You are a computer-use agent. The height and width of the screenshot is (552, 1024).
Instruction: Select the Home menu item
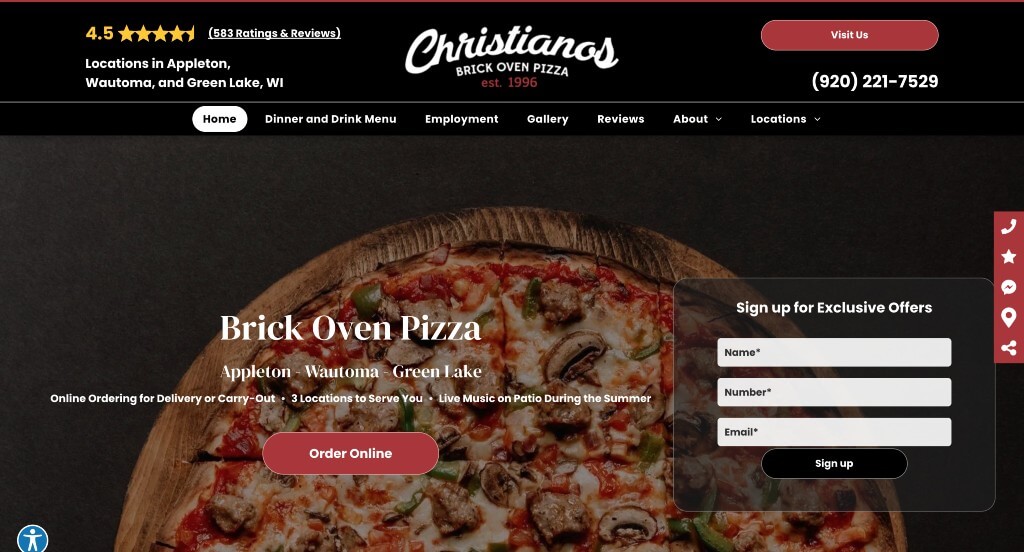[x=219, y=119]
